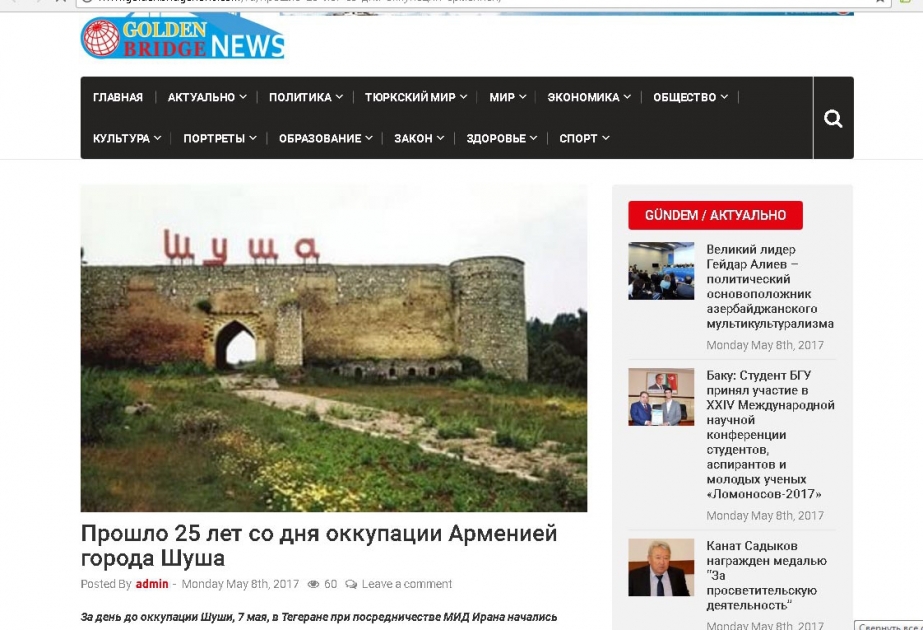Image resolution: width=923 pixels, height=630 pixels.
Task: Open article about Гейдар Алиев мультикультурализма
Action: 770,286
